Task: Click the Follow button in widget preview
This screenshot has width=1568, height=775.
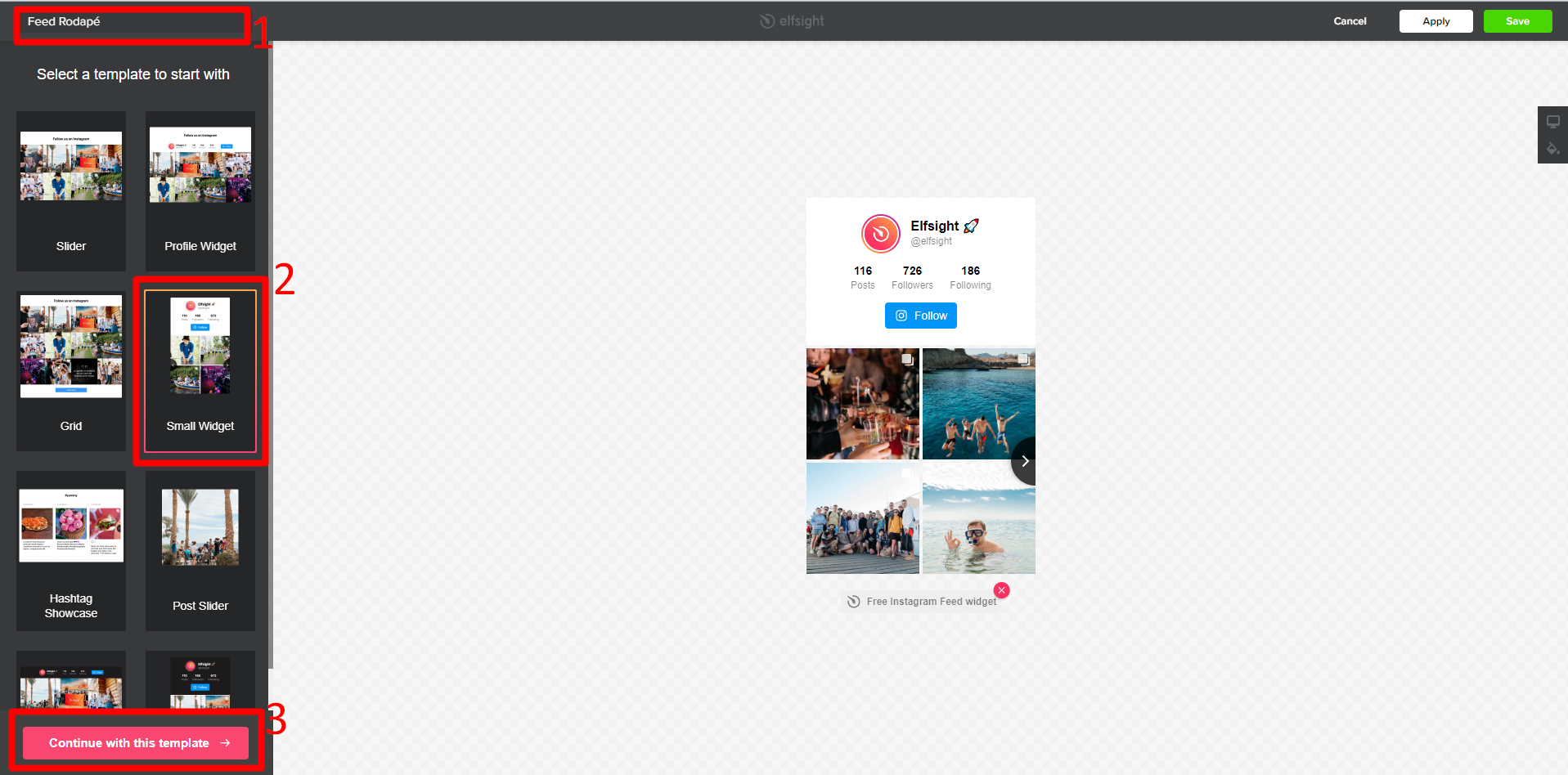Action: [921, 316]
